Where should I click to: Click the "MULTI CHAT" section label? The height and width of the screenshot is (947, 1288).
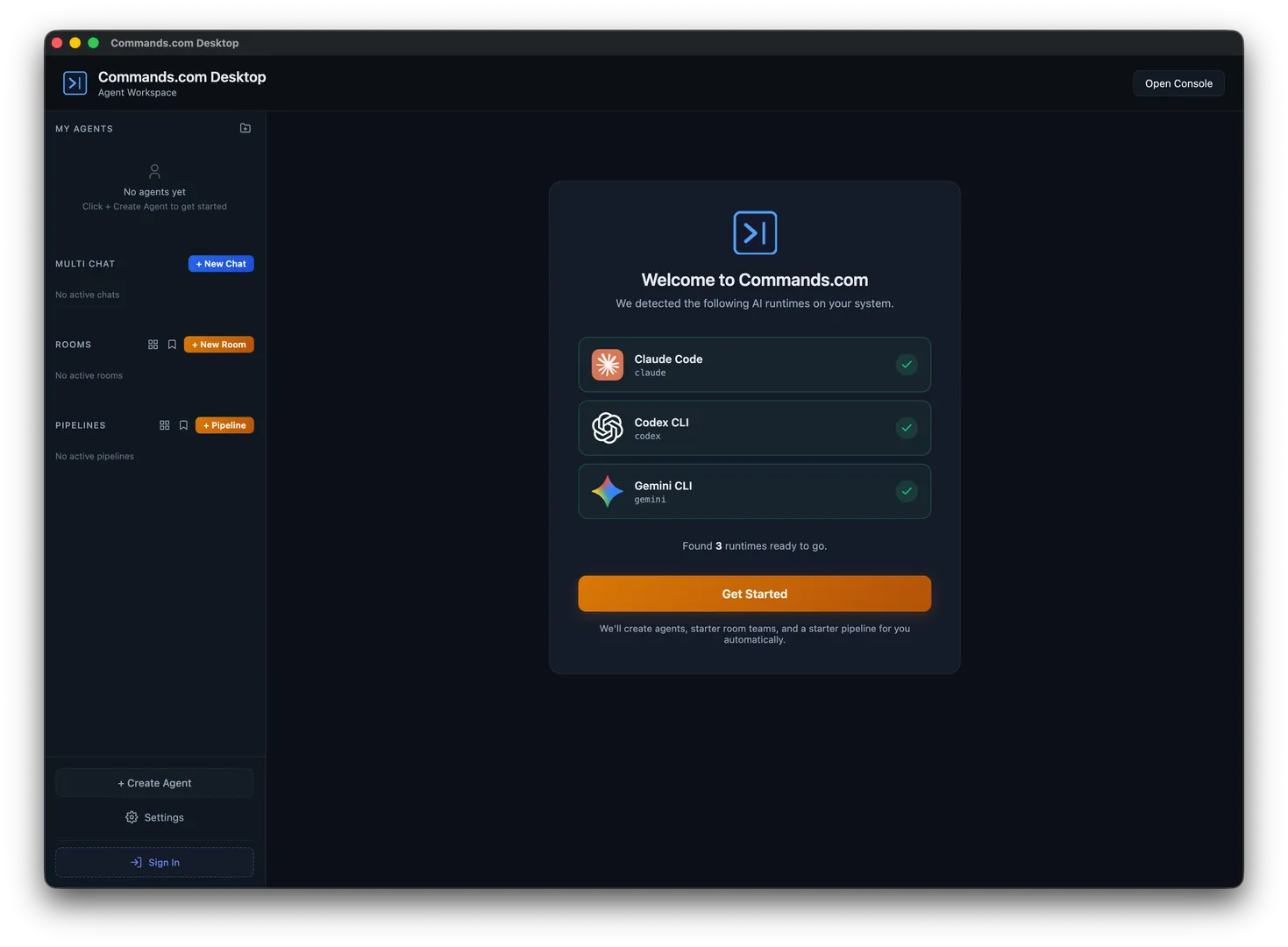coord(85,264)
